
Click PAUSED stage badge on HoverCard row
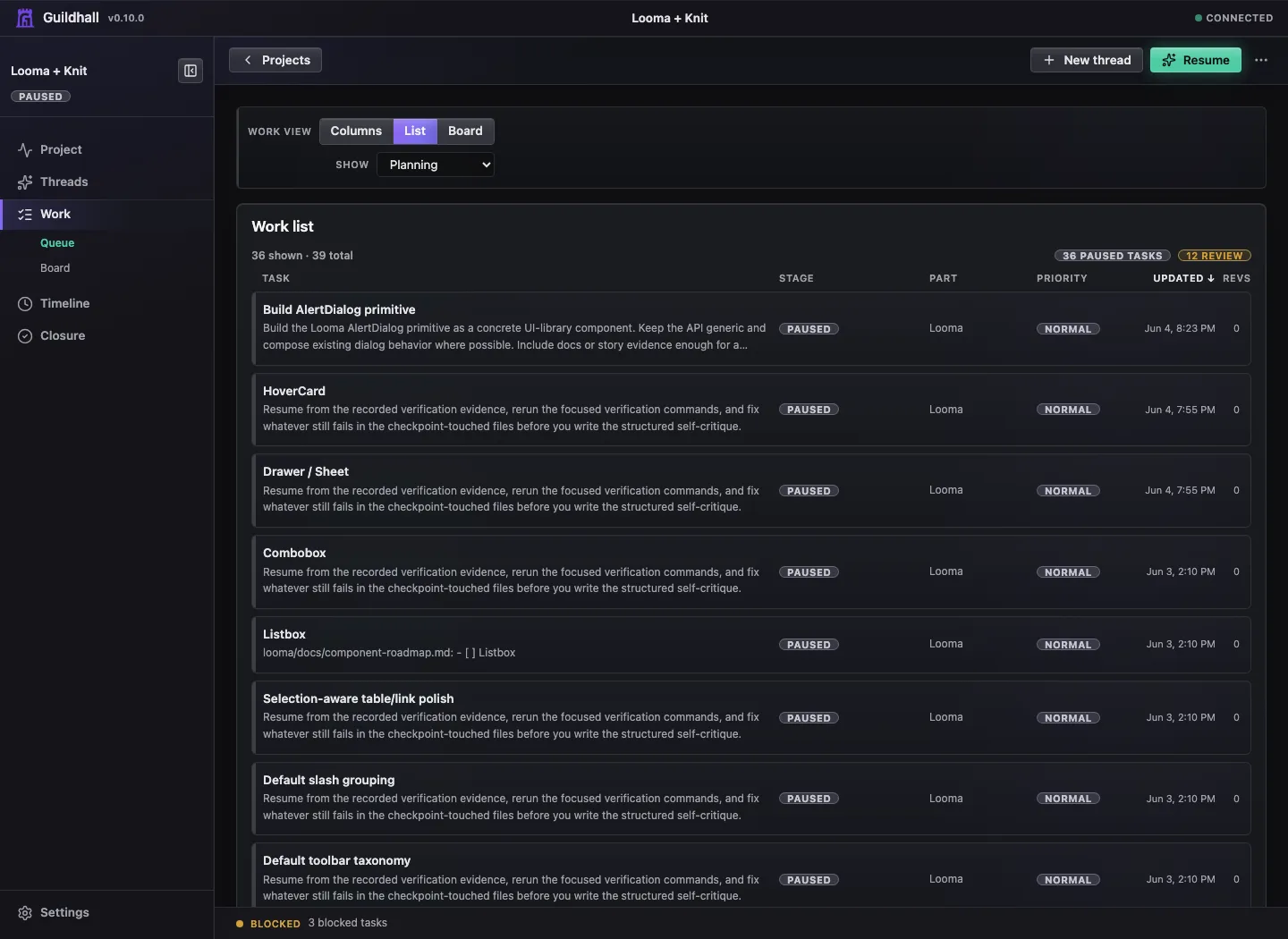[x=809, y=410]
